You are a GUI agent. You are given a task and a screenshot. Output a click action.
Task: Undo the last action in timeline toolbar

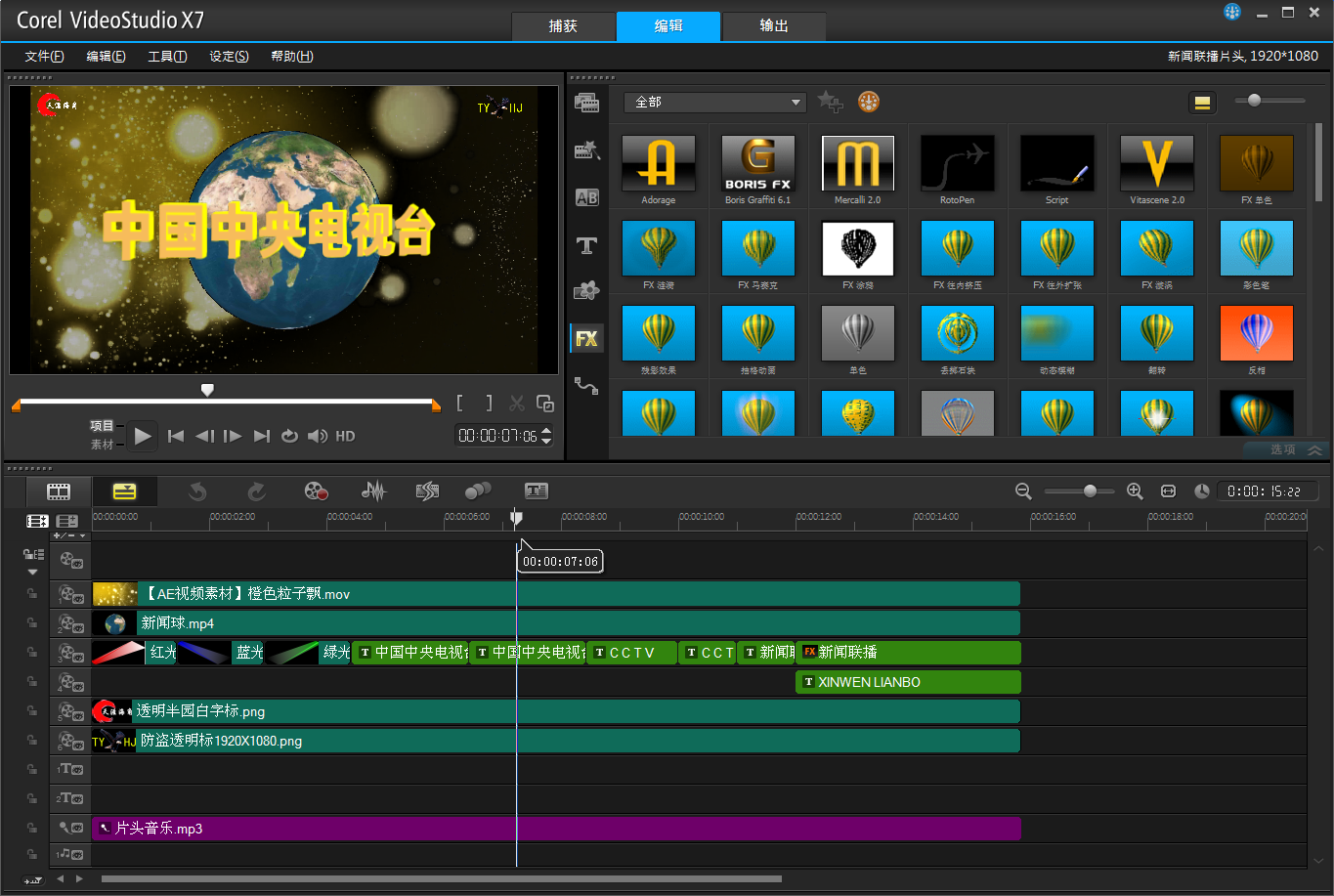point(197,491)
